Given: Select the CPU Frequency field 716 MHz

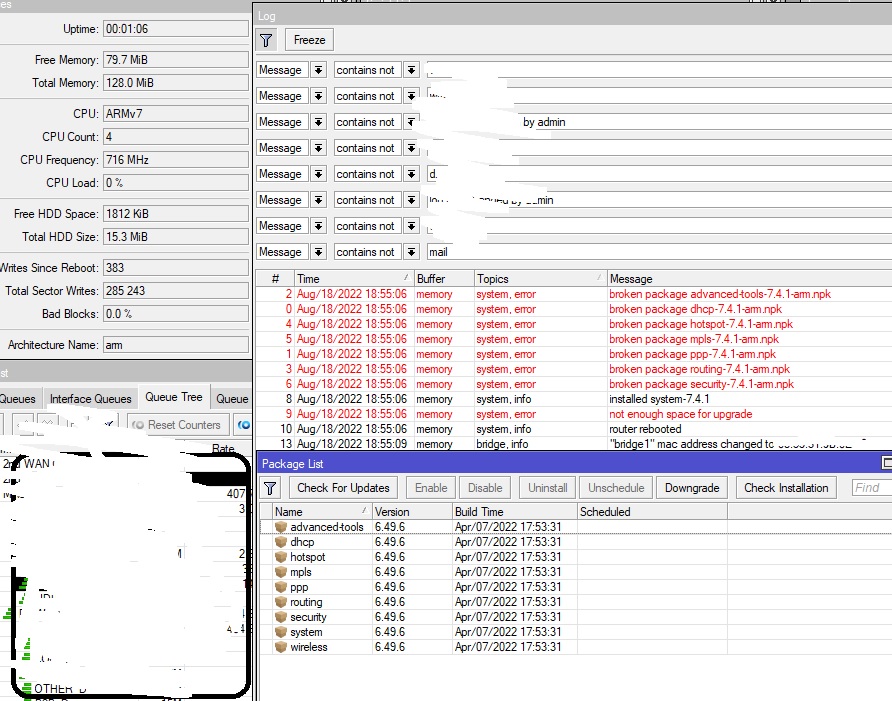Looking at the screenshot, I should tap(176, 160).
